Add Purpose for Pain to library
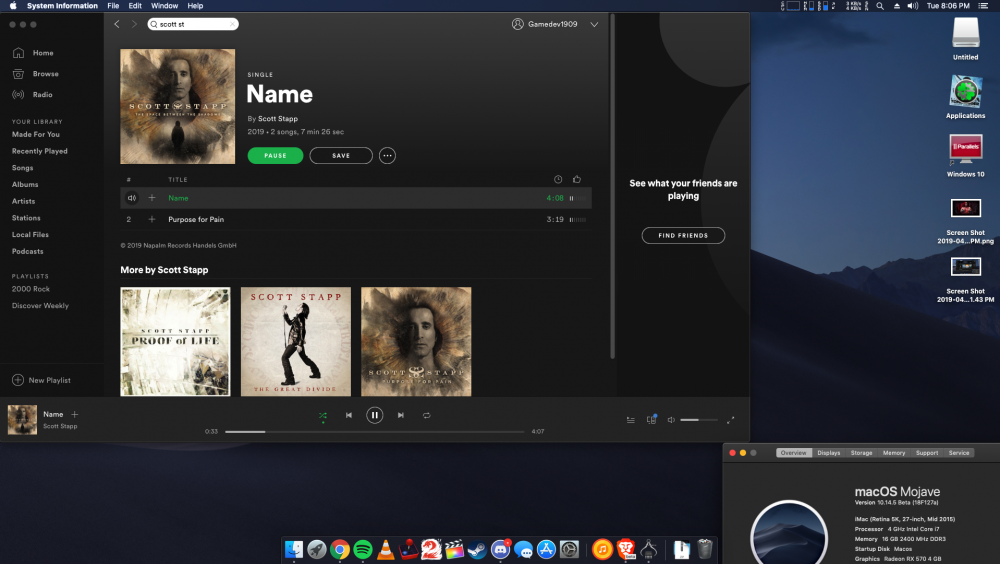 [x=152, y=219]
